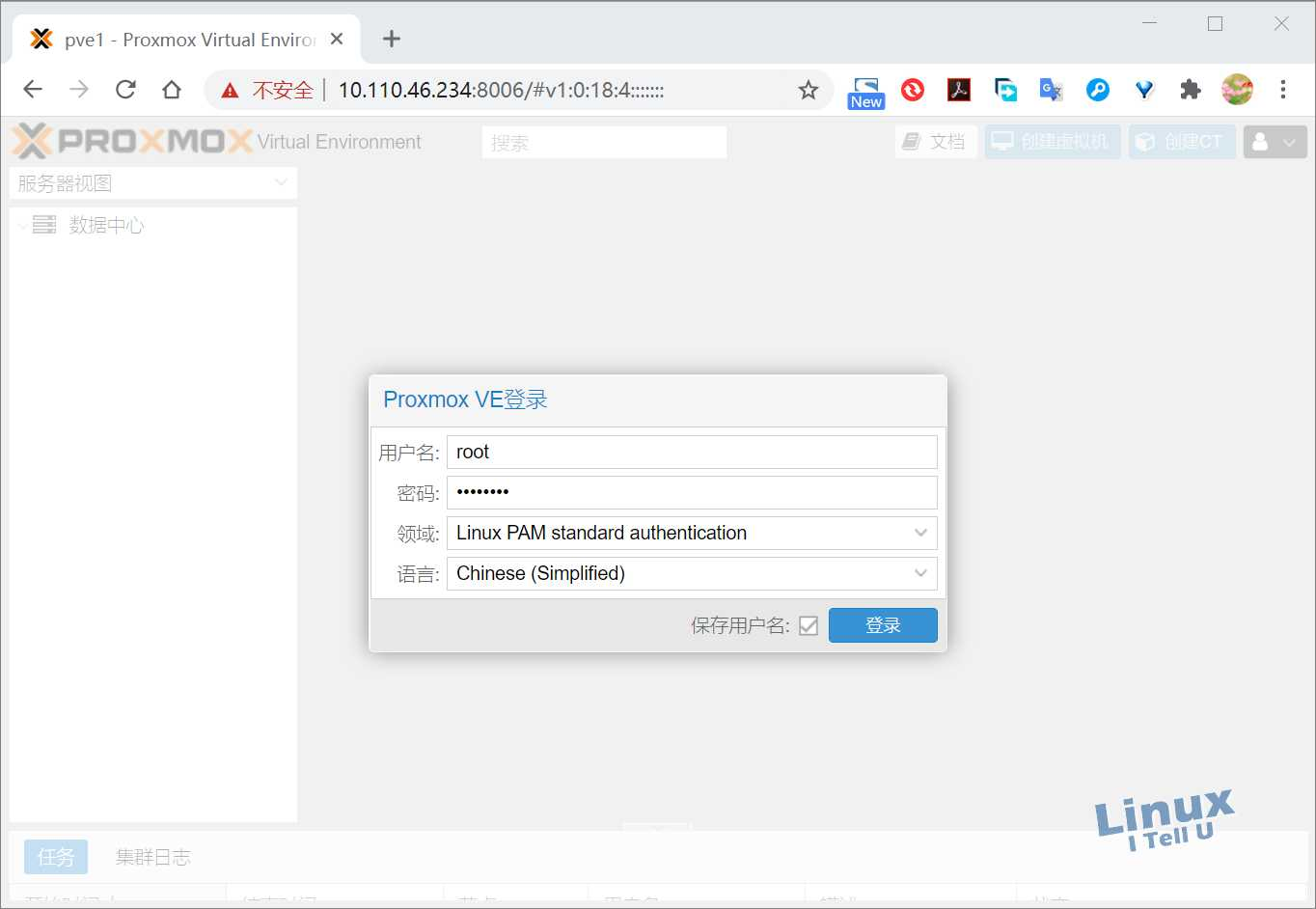Switch to the 集群日志 tab
The width and height of the screenshot is (1316, 909).
pos(153,857)
